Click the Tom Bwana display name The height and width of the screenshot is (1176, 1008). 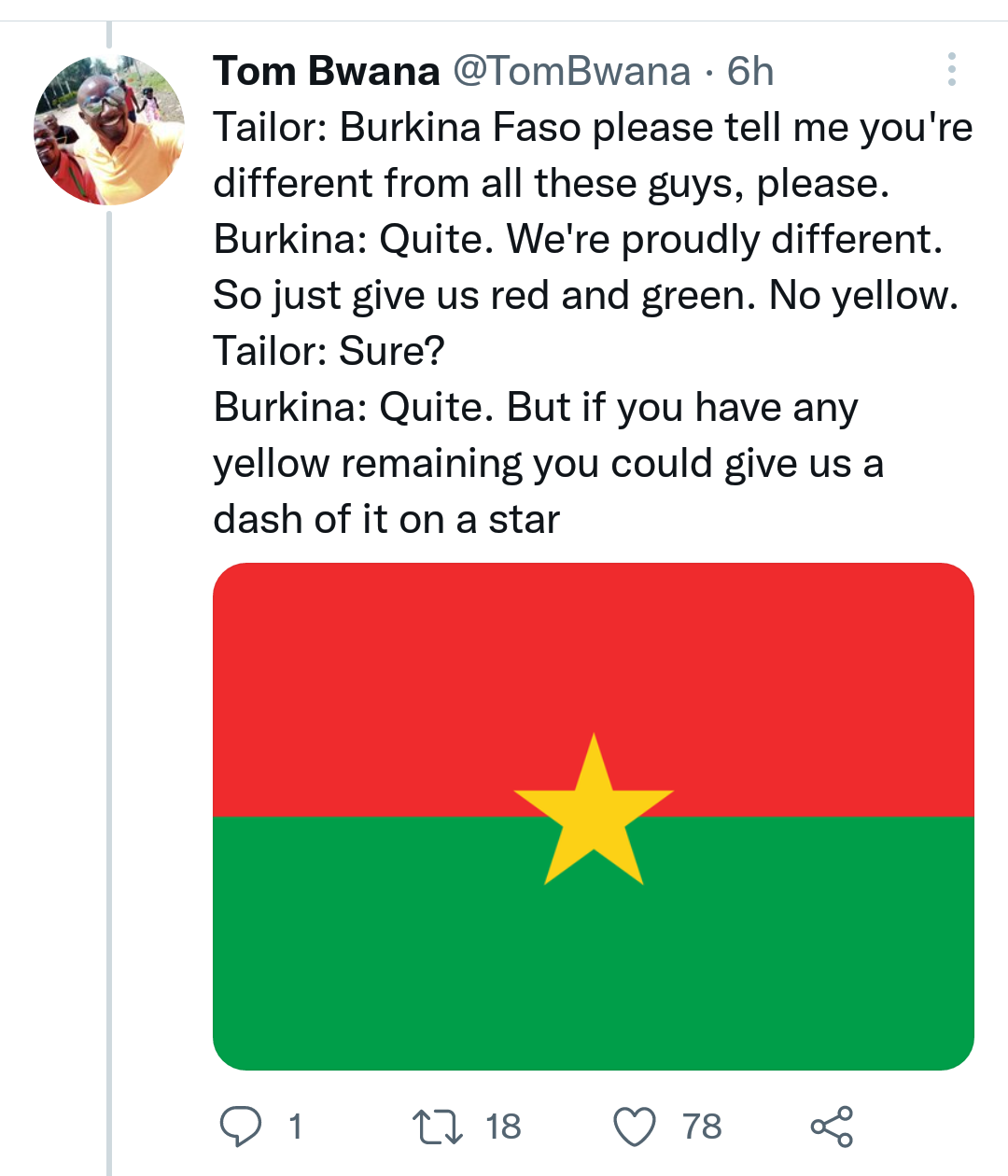point(326,72)
